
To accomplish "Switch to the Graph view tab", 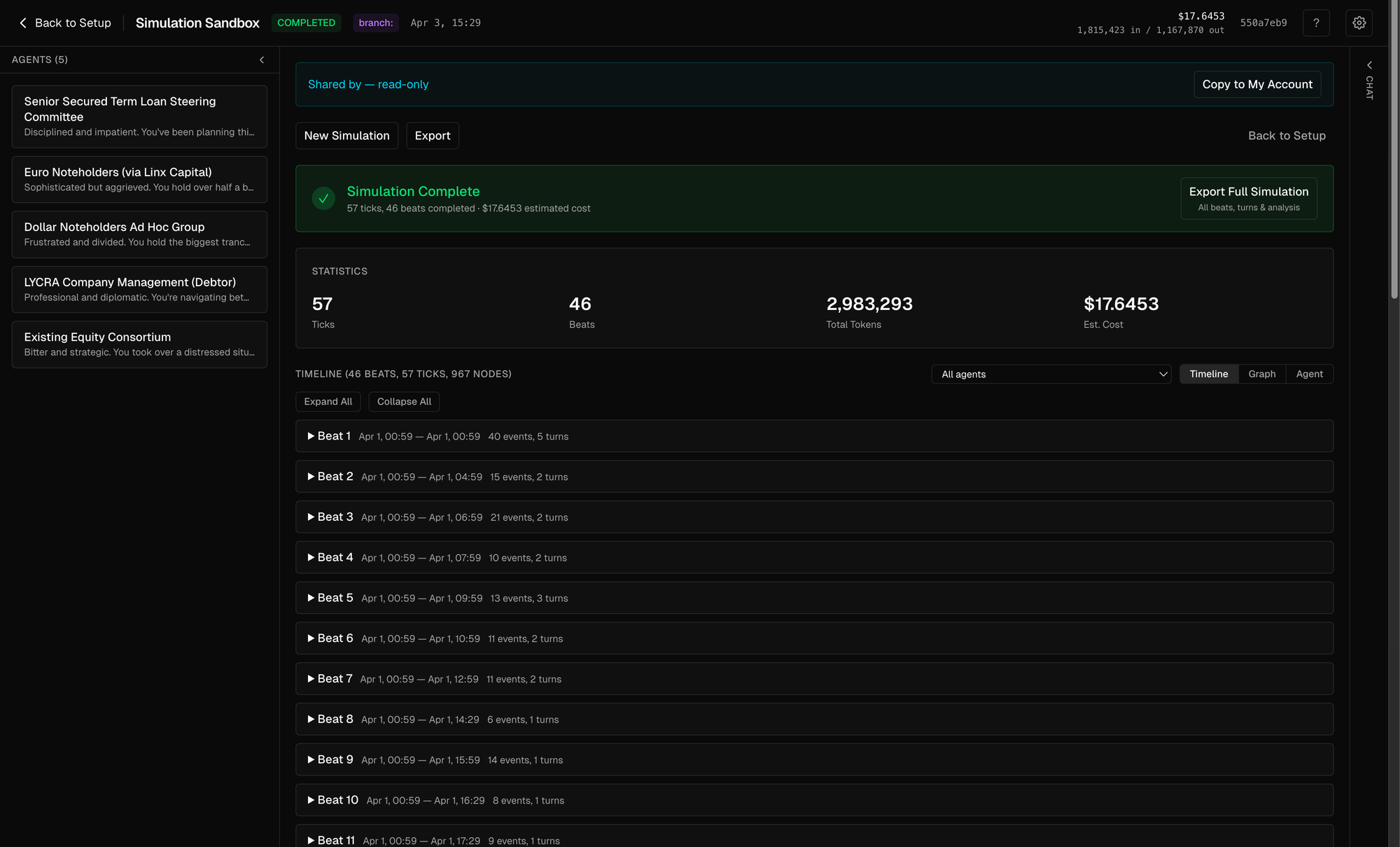I will [x=1261, y=374].
